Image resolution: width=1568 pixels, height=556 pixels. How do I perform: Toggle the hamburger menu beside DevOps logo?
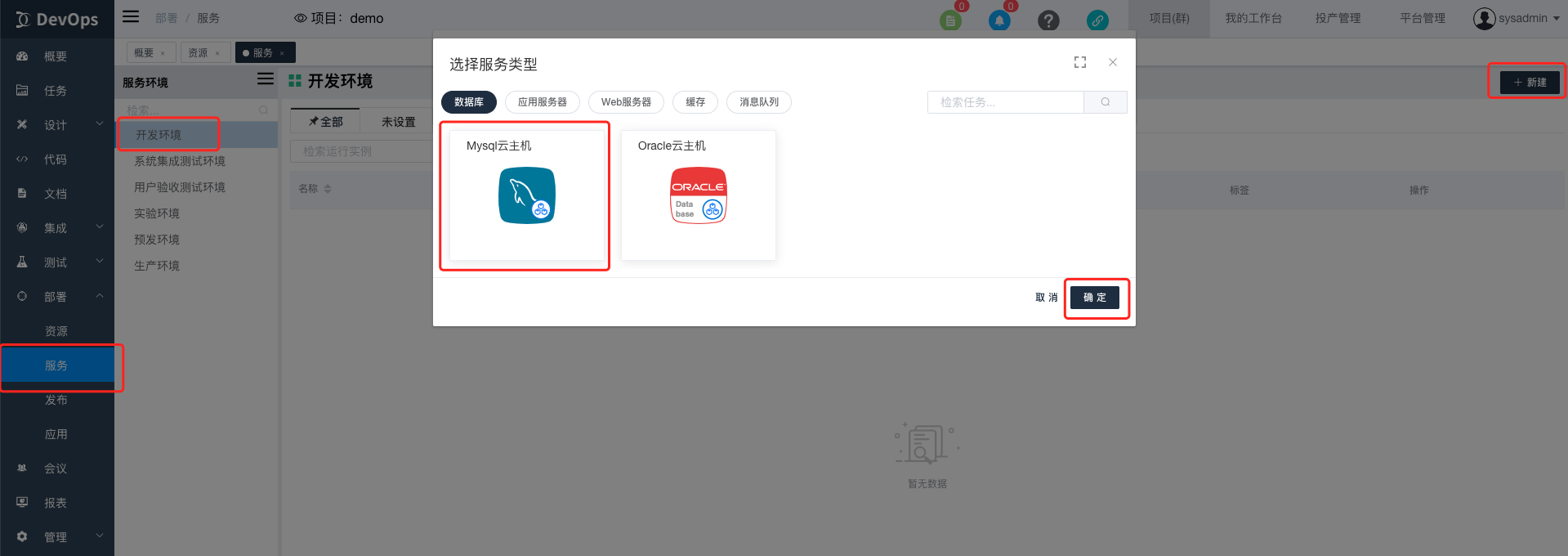click(131, 16)
